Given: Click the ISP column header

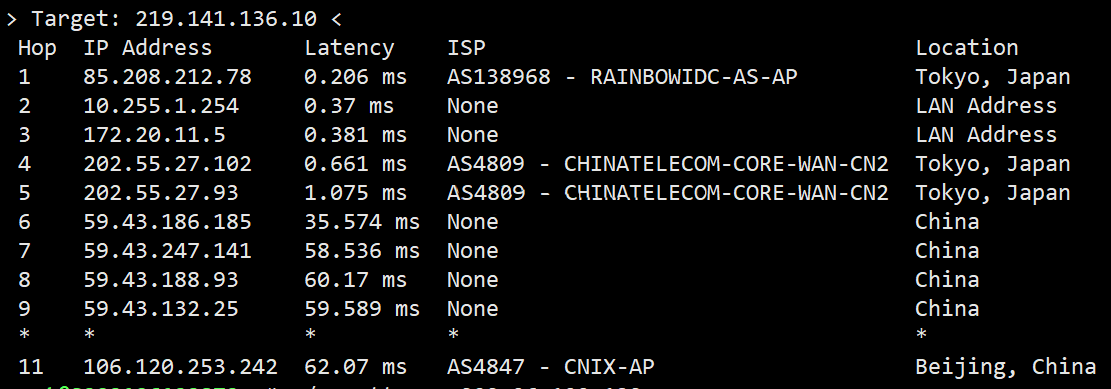Looking at the screenshot, I should (x=466, y=47).
